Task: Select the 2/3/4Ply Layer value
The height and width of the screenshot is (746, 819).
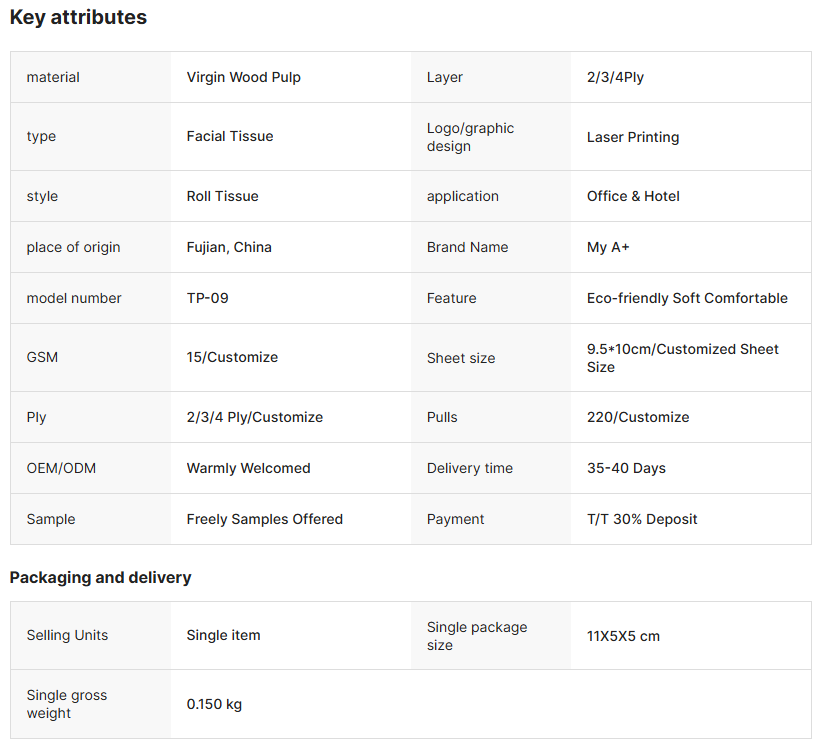Action: click(x=615, y=77)
